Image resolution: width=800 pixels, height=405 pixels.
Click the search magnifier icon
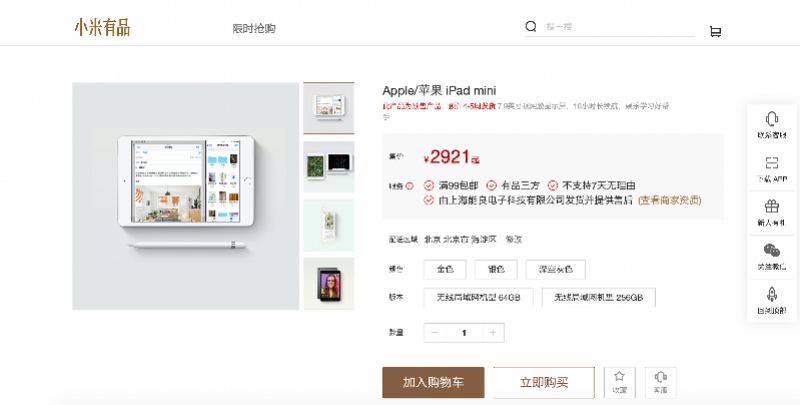click(531, 27)
